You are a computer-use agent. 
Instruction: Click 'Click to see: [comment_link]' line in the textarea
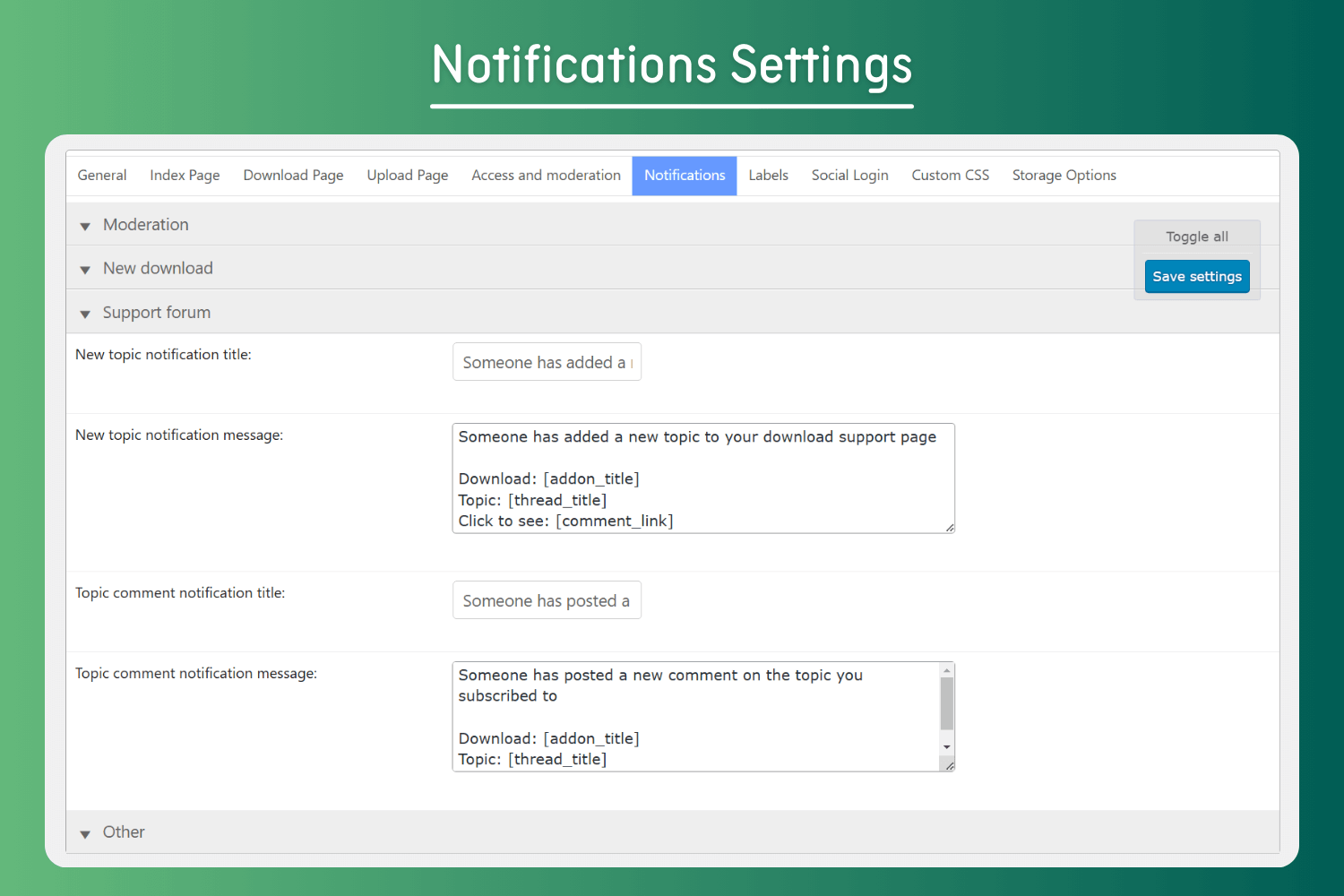(565, 521)
